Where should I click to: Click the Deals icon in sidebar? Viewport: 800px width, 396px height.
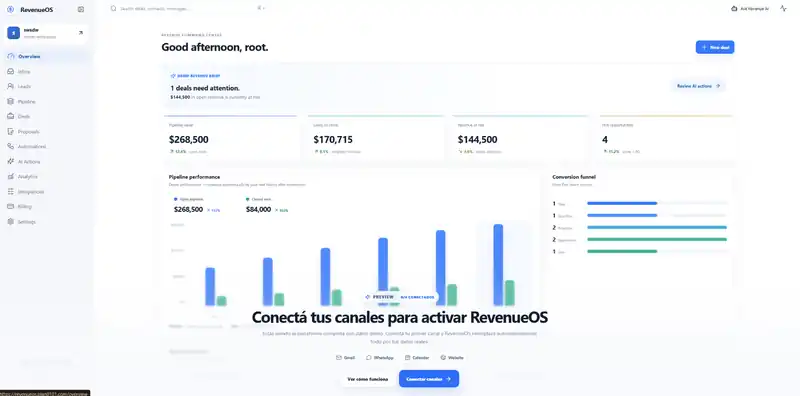pos(11,116)
